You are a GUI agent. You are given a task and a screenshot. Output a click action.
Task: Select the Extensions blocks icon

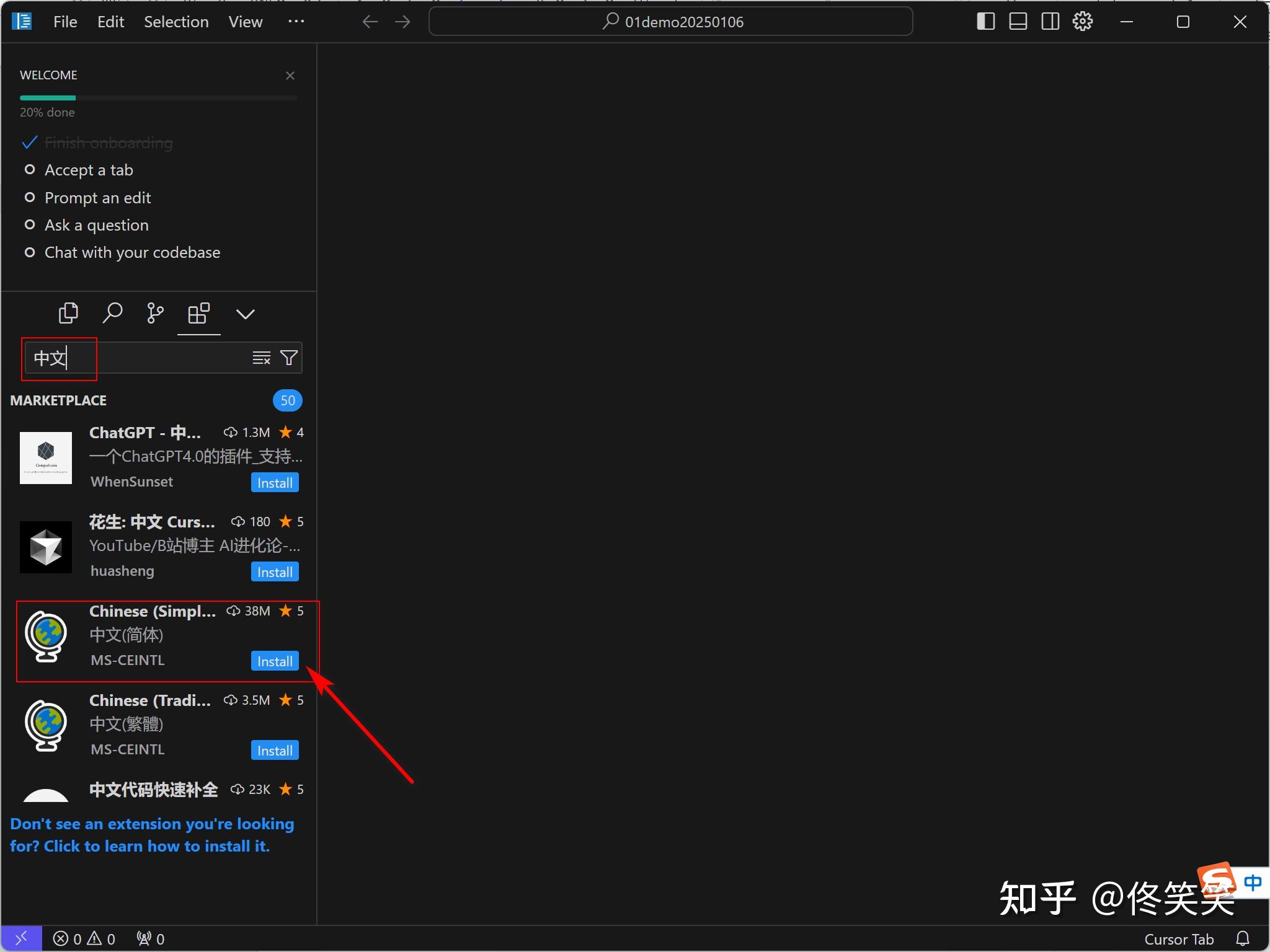[198, 313]
